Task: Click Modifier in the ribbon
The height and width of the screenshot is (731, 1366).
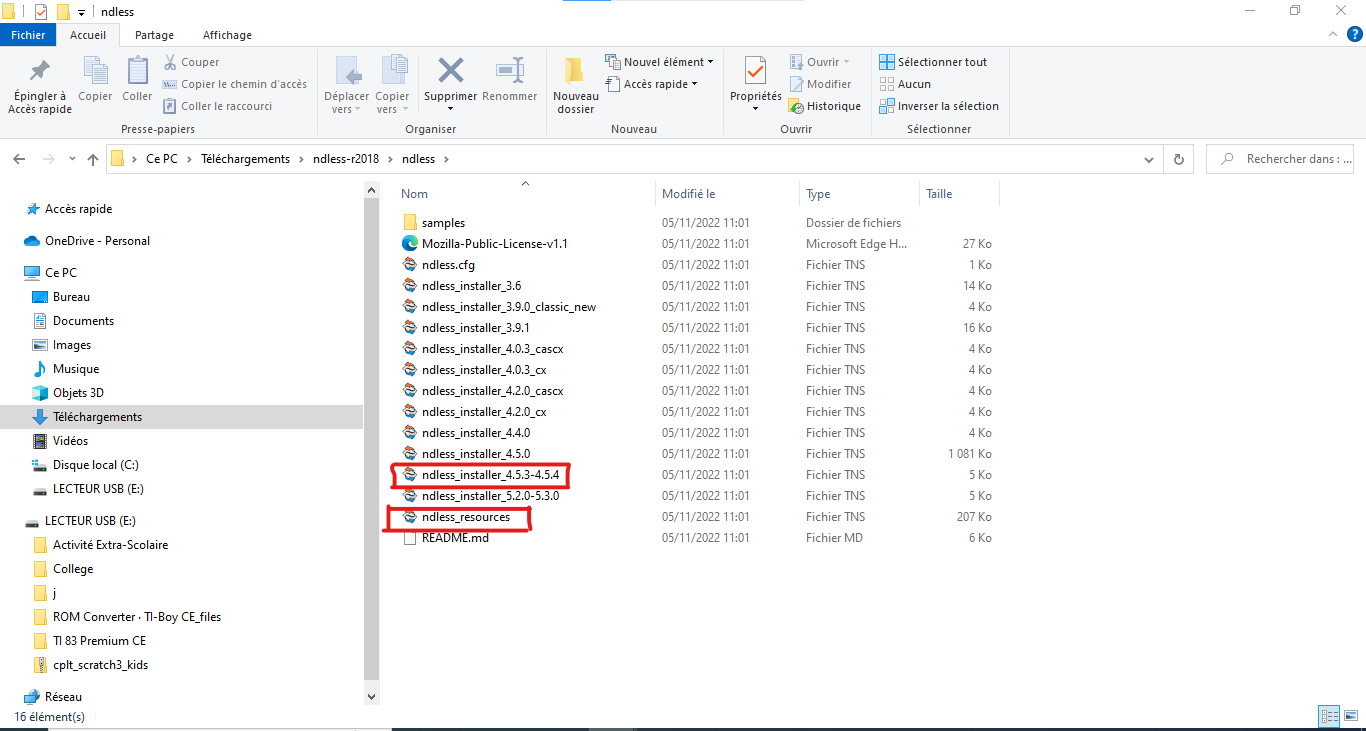Action: (x=820, y=84)
